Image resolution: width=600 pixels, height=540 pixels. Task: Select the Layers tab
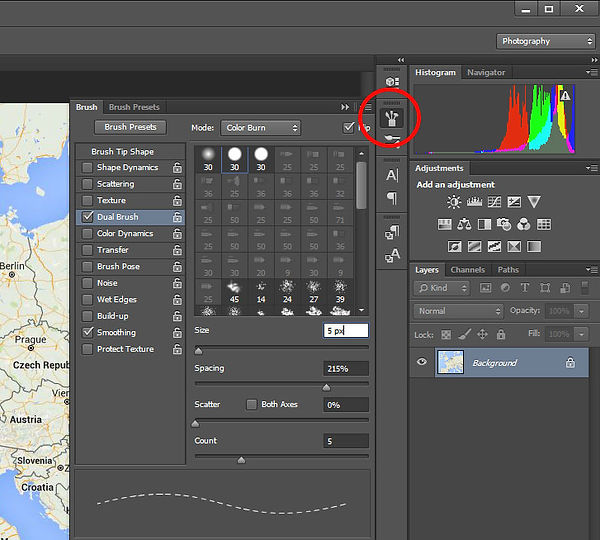[x=427, y=270]
